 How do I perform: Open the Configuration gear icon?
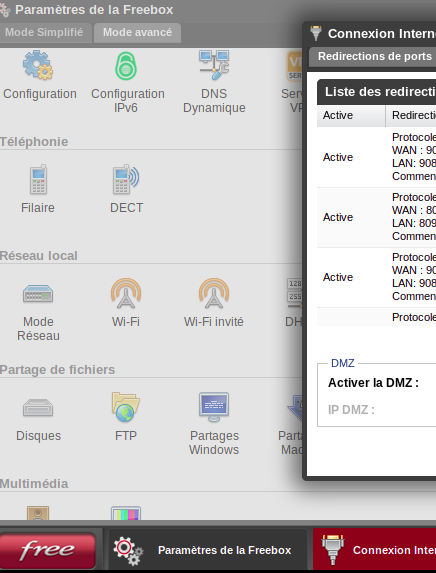pyautogui.click(x=38, y=65)
